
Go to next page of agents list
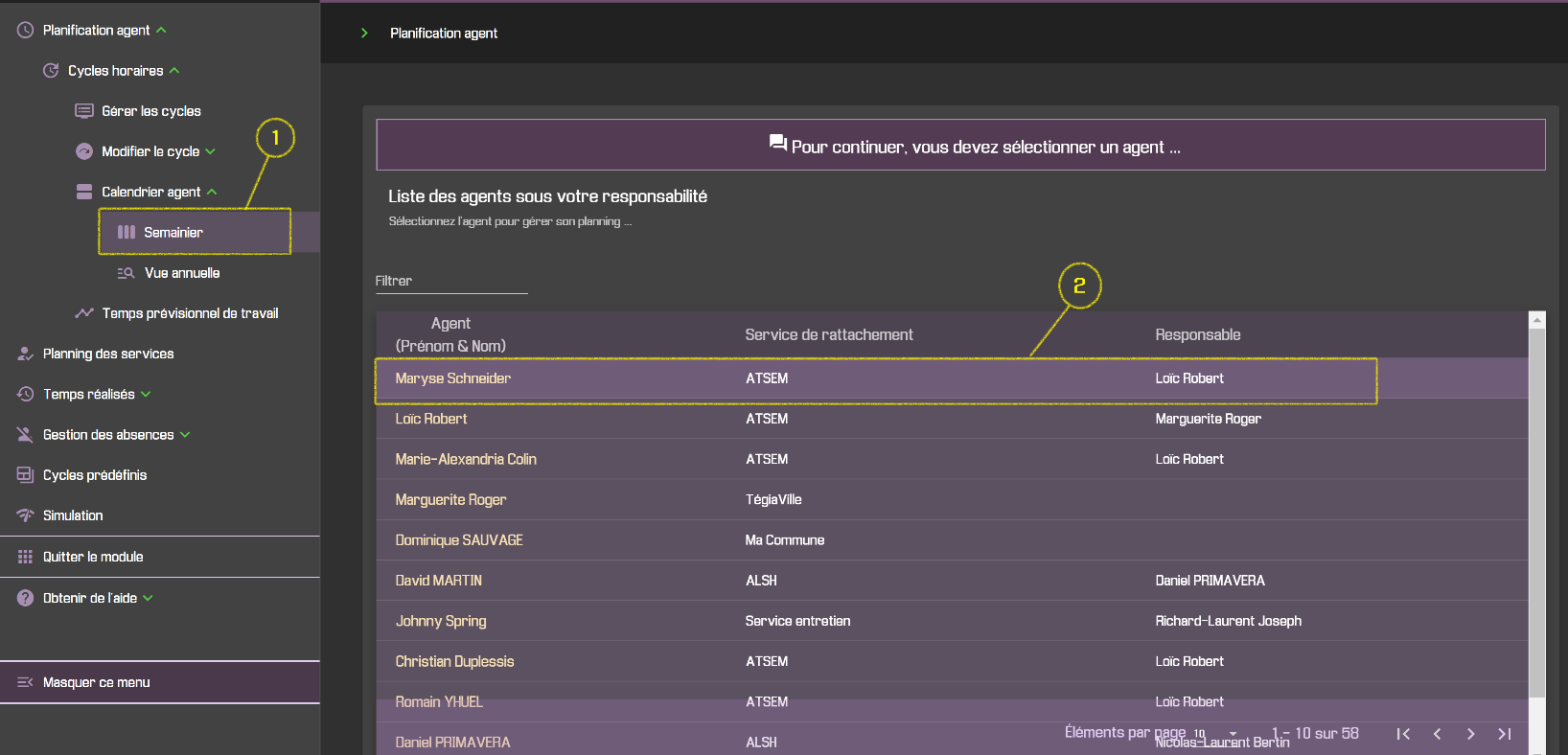[1470, 734]
